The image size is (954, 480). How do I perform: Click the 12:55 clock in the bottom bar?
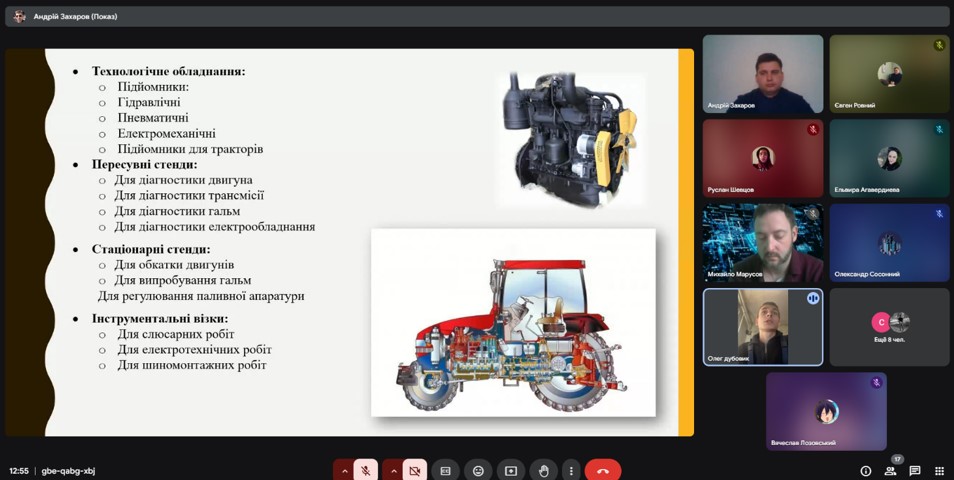click(x=19, y=471)
